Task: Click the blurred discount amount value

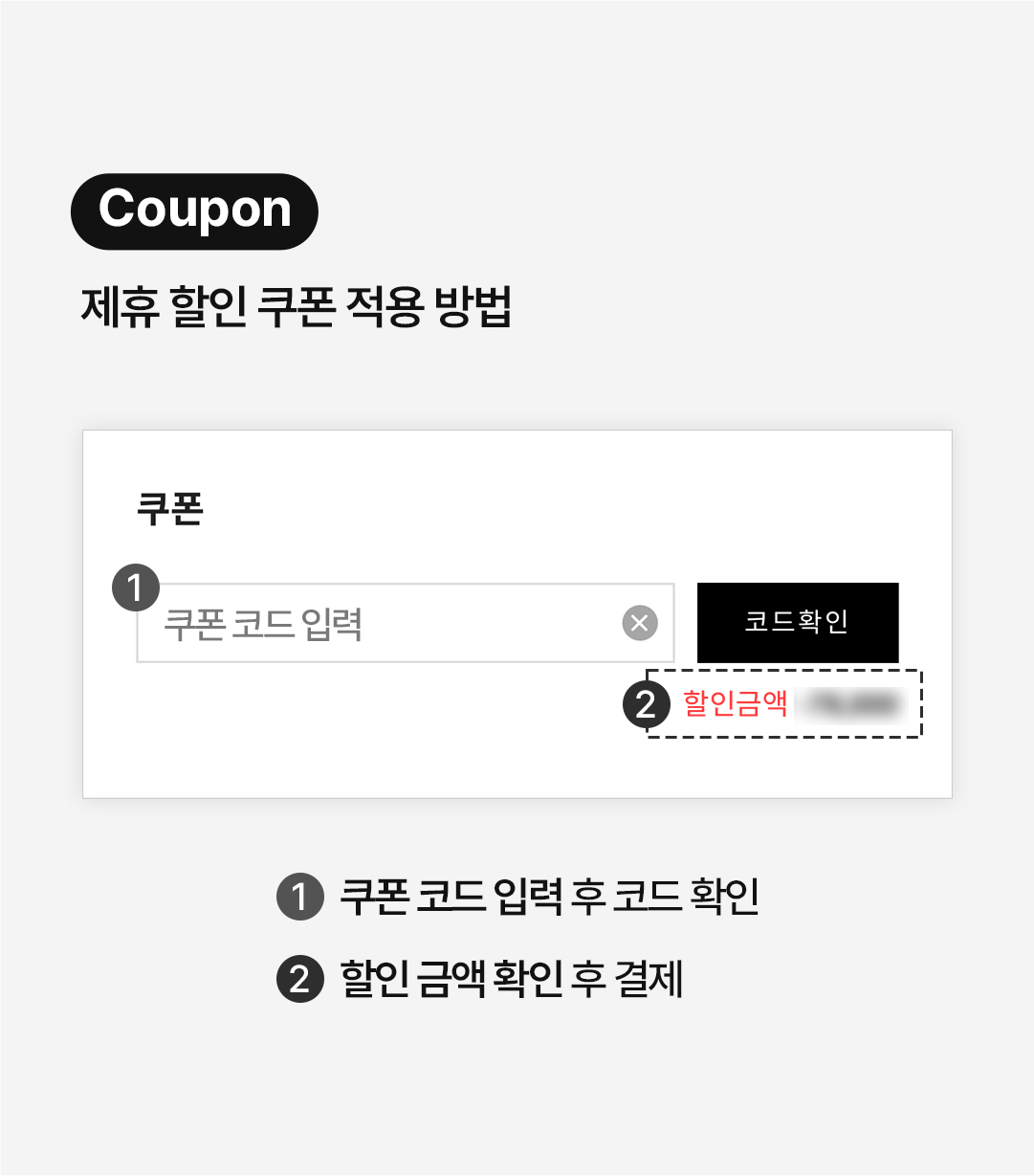Action: (851, 705)
